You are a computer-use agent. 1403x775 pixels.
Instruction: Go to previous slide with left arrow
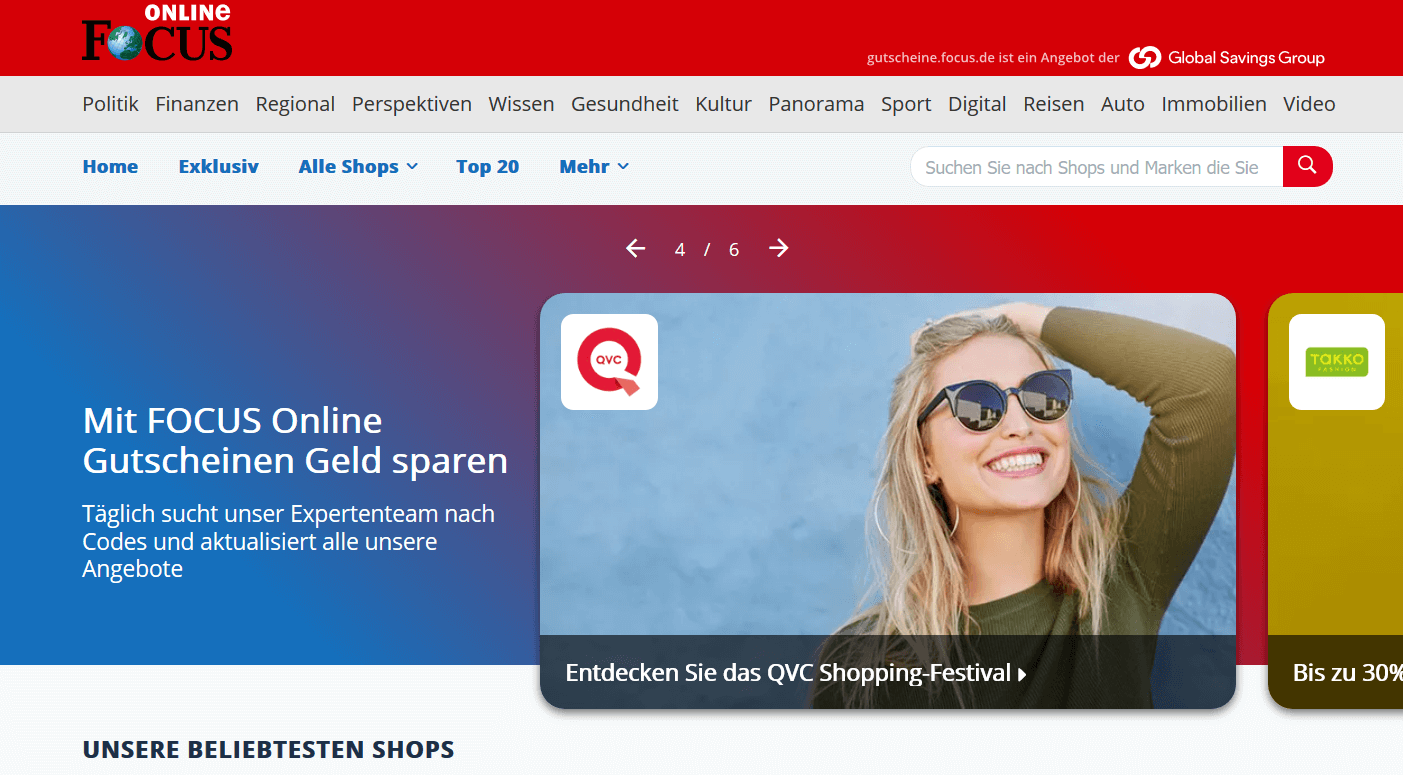[635, 248]
